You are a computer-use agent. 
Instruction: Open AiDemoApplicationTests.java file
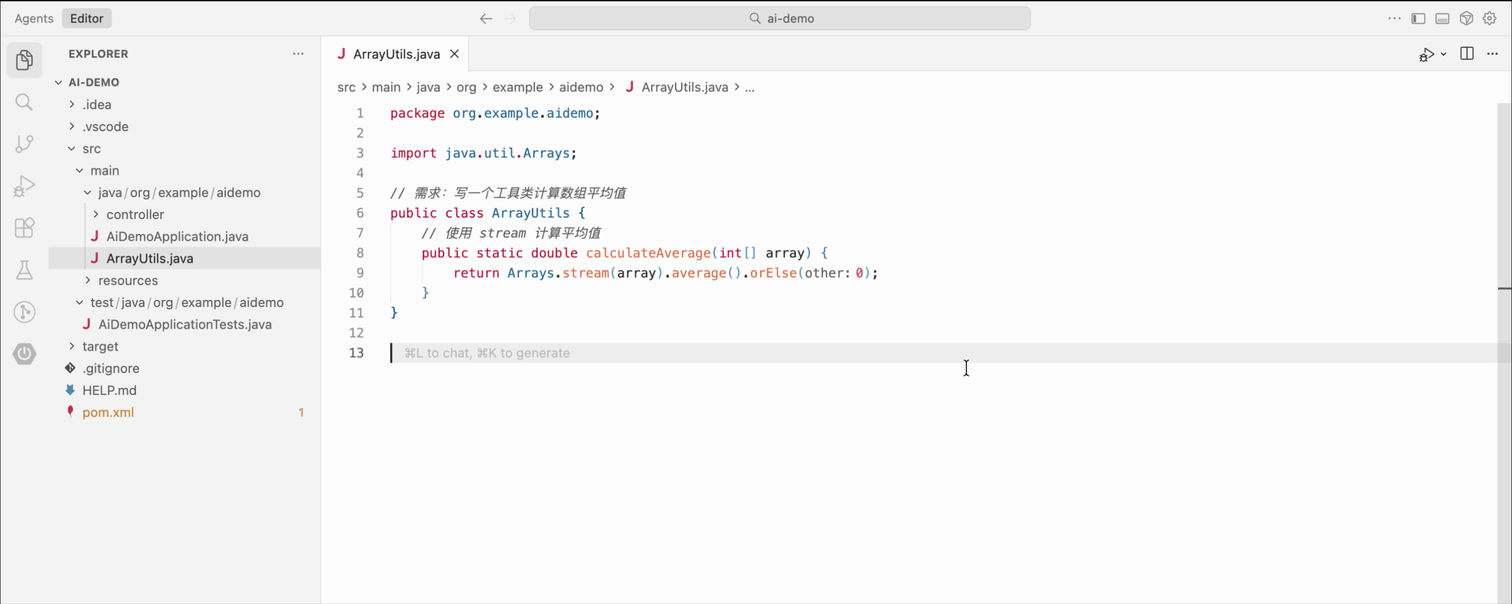(x=184, y=324)
